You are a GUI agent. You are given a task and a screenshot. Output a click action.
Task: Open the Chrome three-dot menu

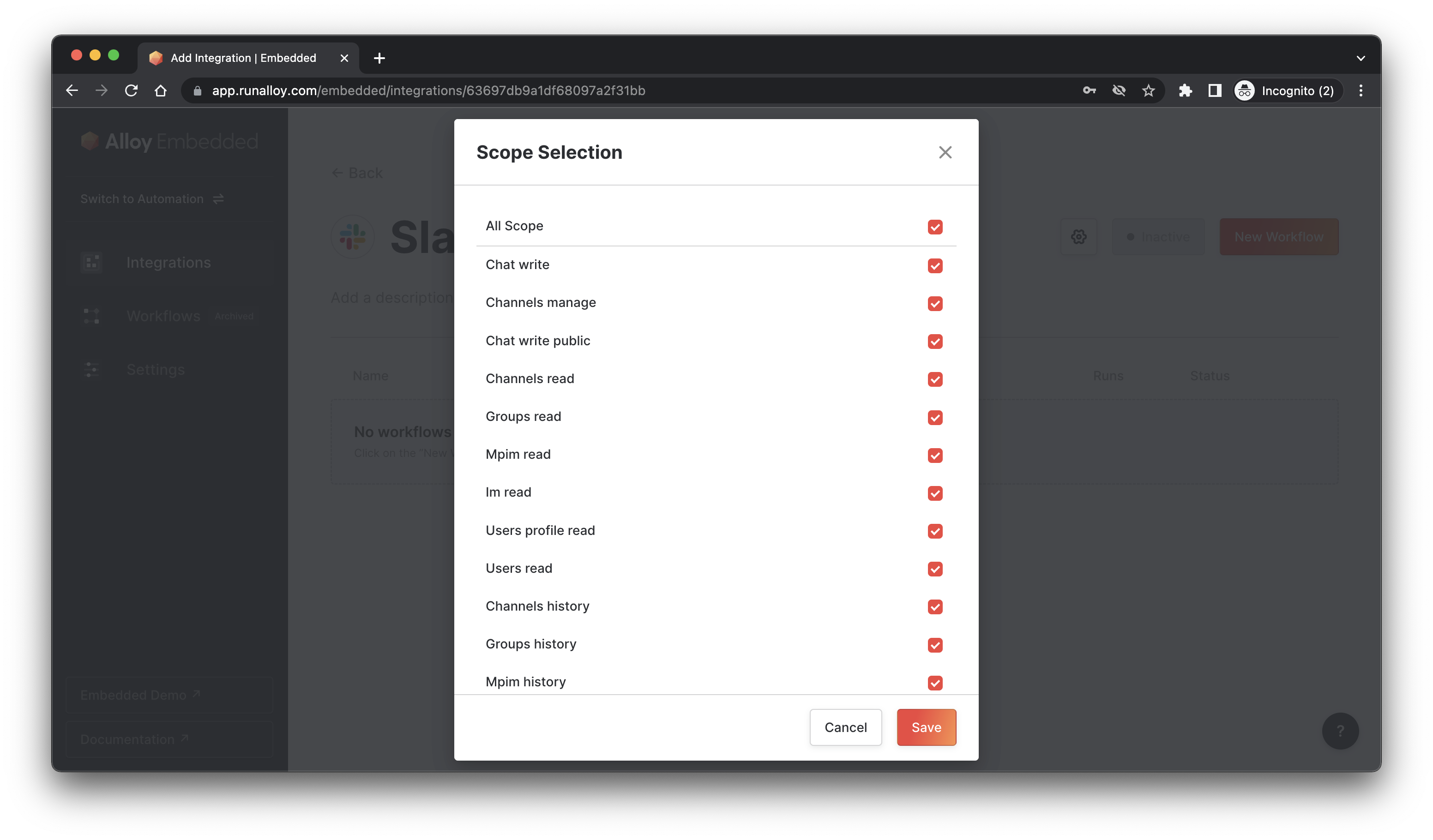[x=1361, y=90]
